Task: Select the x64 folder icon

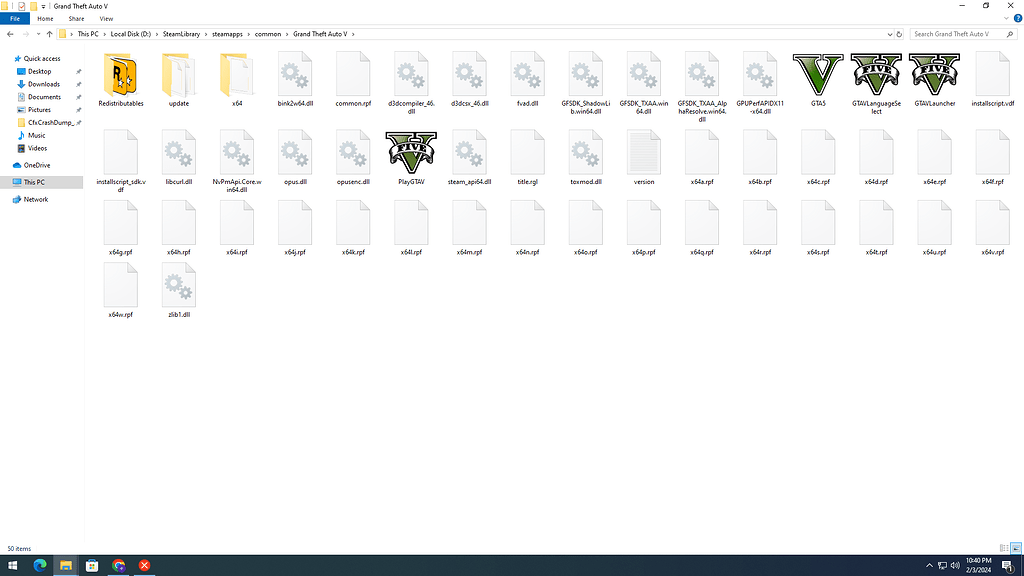Action: coord(237,74)
